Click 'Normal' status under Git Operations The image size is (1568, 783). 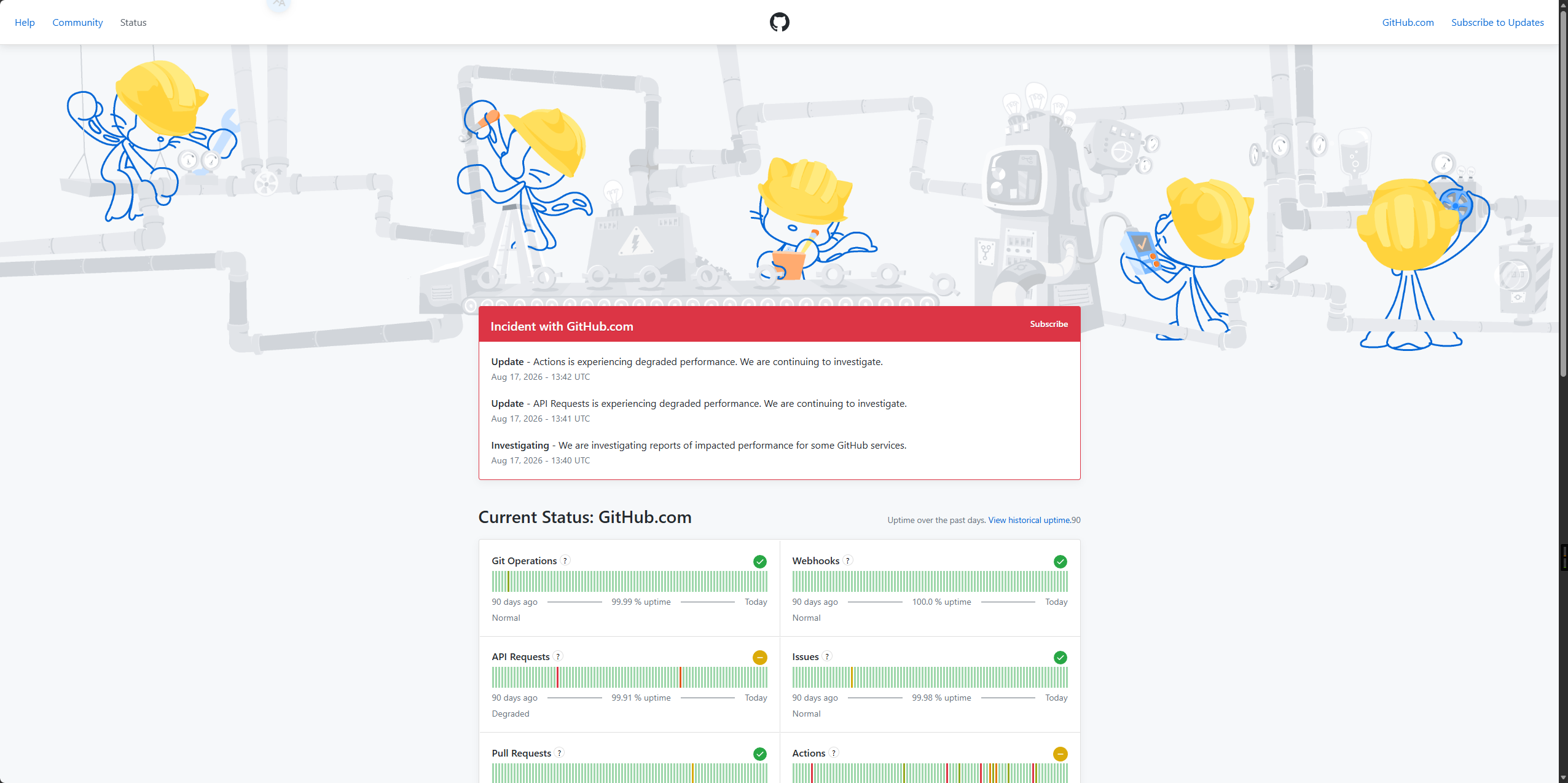point(506,618)
